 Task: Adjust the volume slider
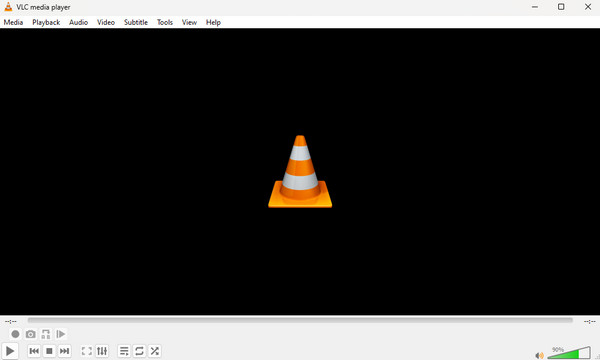point(569,353)
